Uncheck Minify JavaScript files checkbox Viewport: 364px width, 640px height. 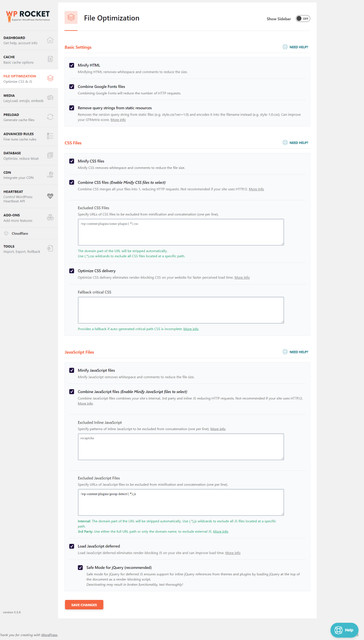(x=72, y=370)
